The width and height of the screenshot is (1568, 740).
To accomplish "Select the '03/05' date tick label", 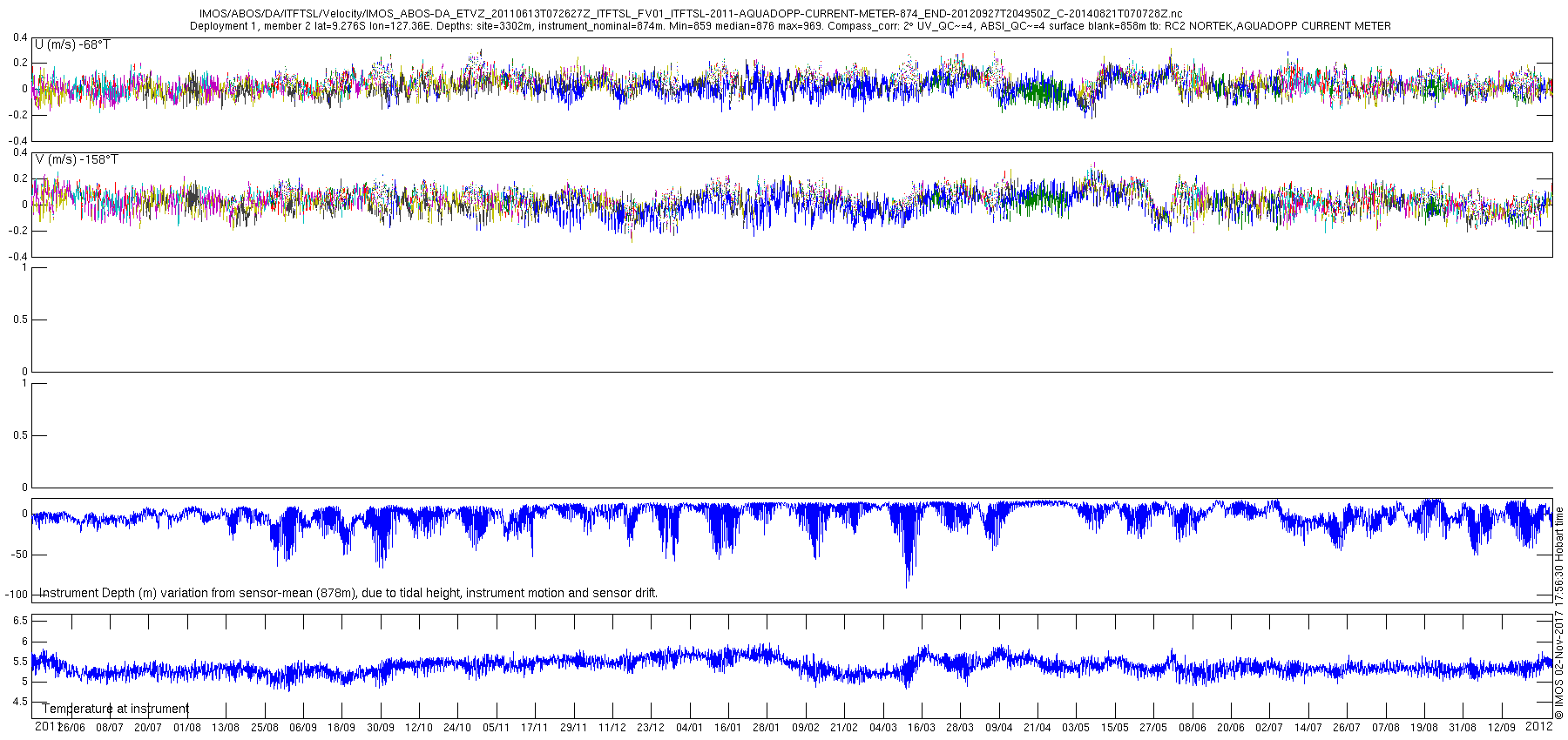I will tap(1076, 728).
